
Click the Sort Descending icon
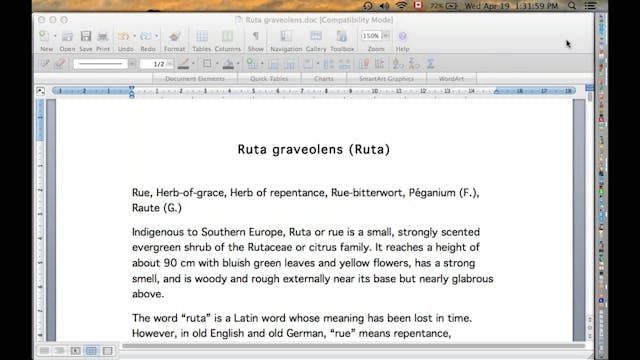coord(414,64)
